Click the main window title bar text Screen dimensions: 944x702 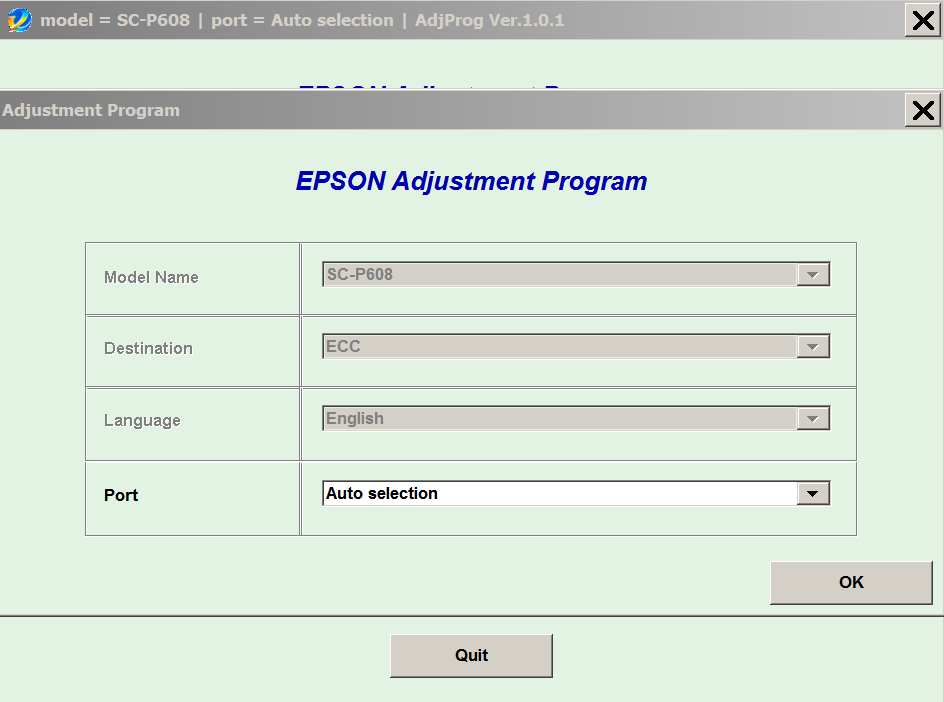point(302,20)
